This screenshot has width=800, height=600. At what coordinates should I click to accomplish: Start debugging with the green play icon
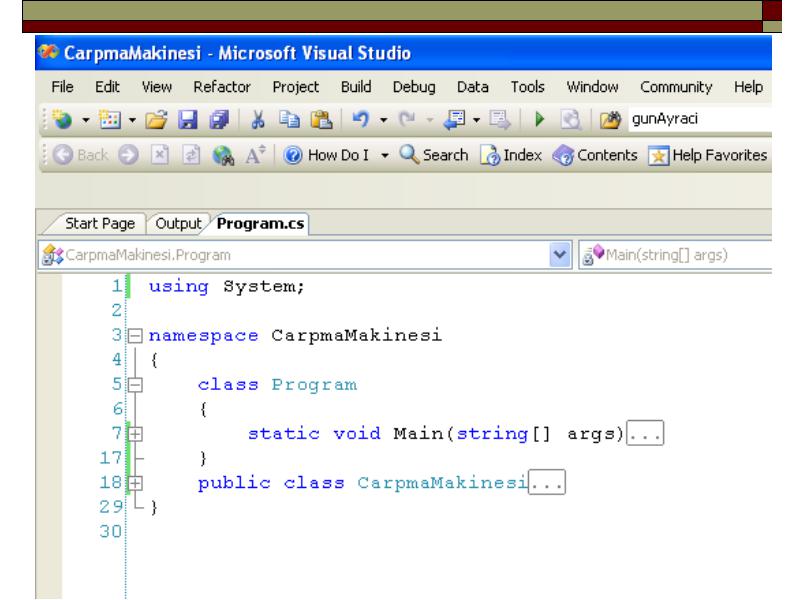pos(539,120)
